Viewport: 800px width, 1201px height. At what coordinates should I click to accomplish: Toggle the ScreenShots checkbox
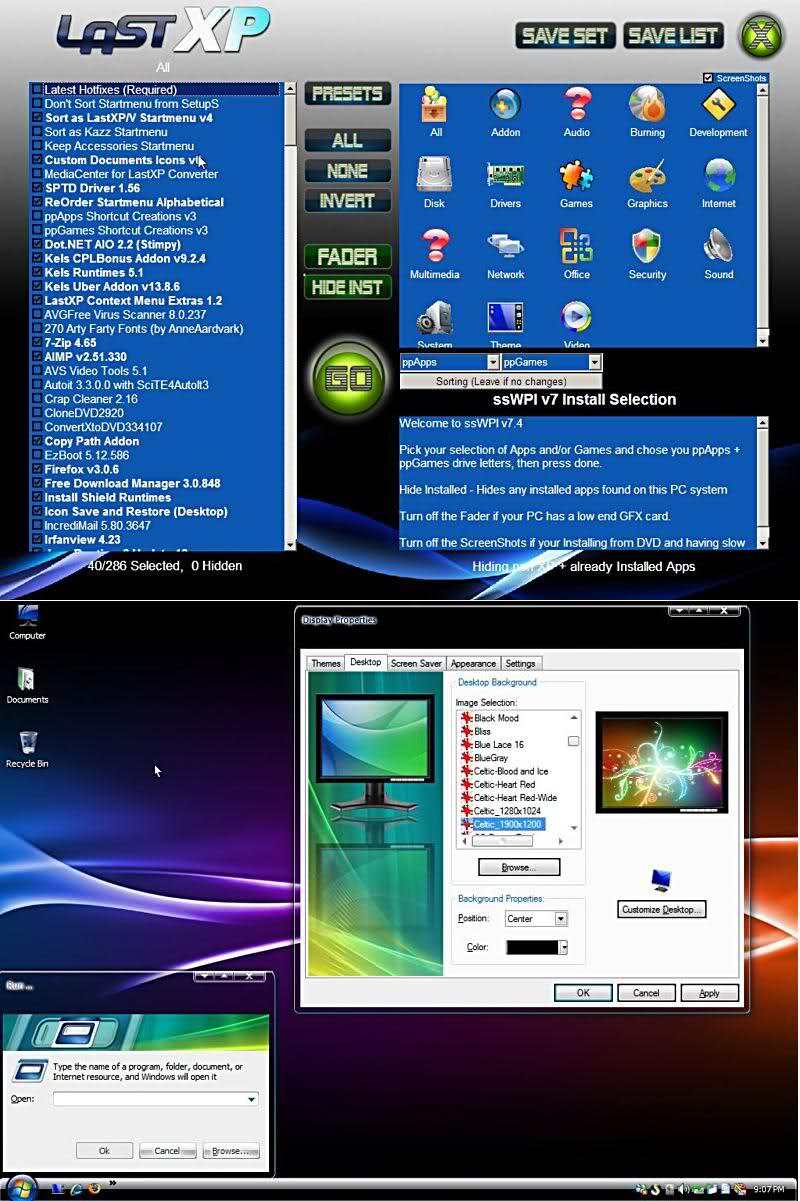(709, 77)
